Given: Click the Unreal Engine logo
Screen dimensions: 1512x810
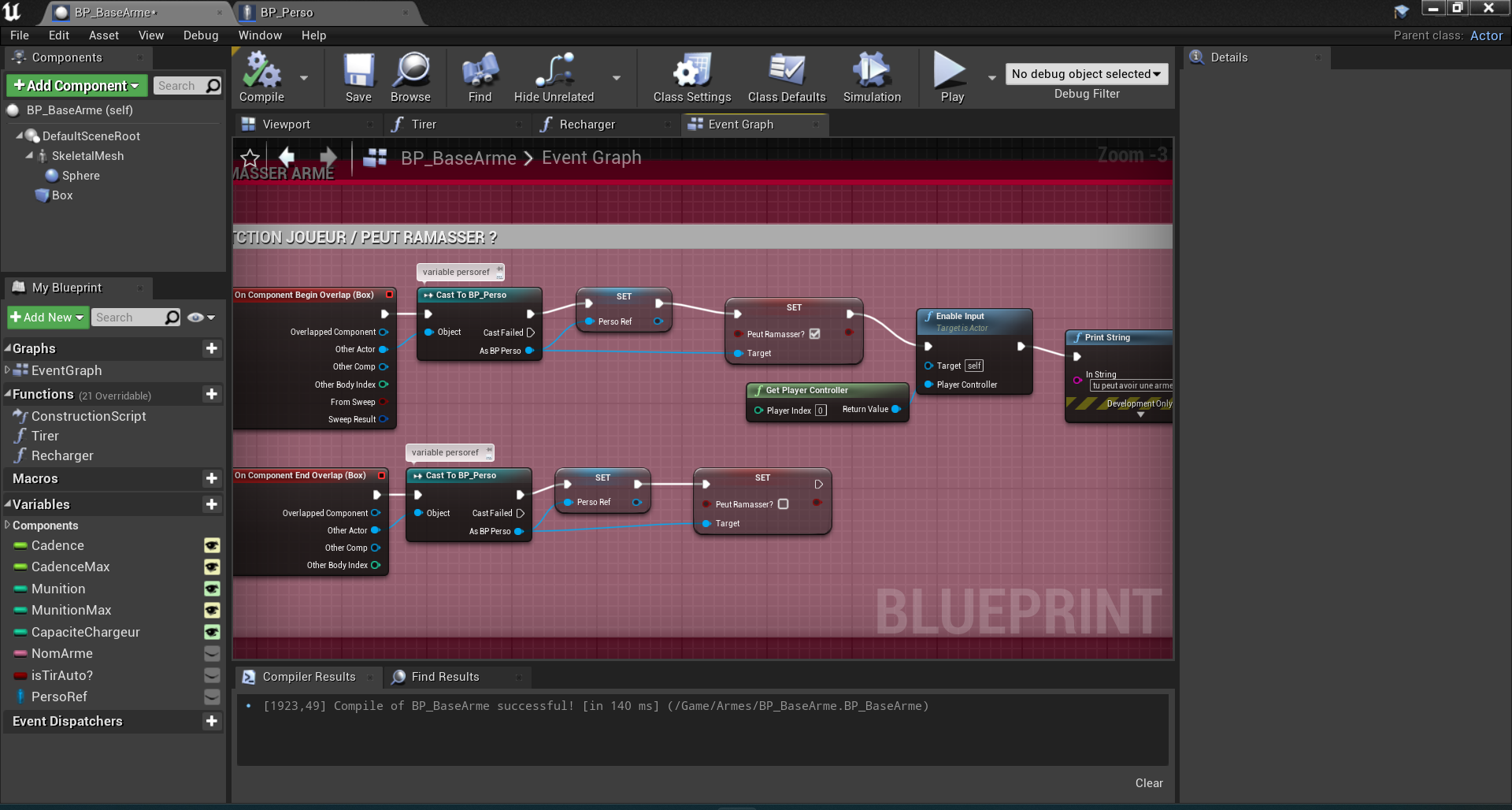Looking at the screenshot, I should click(13, 12).
